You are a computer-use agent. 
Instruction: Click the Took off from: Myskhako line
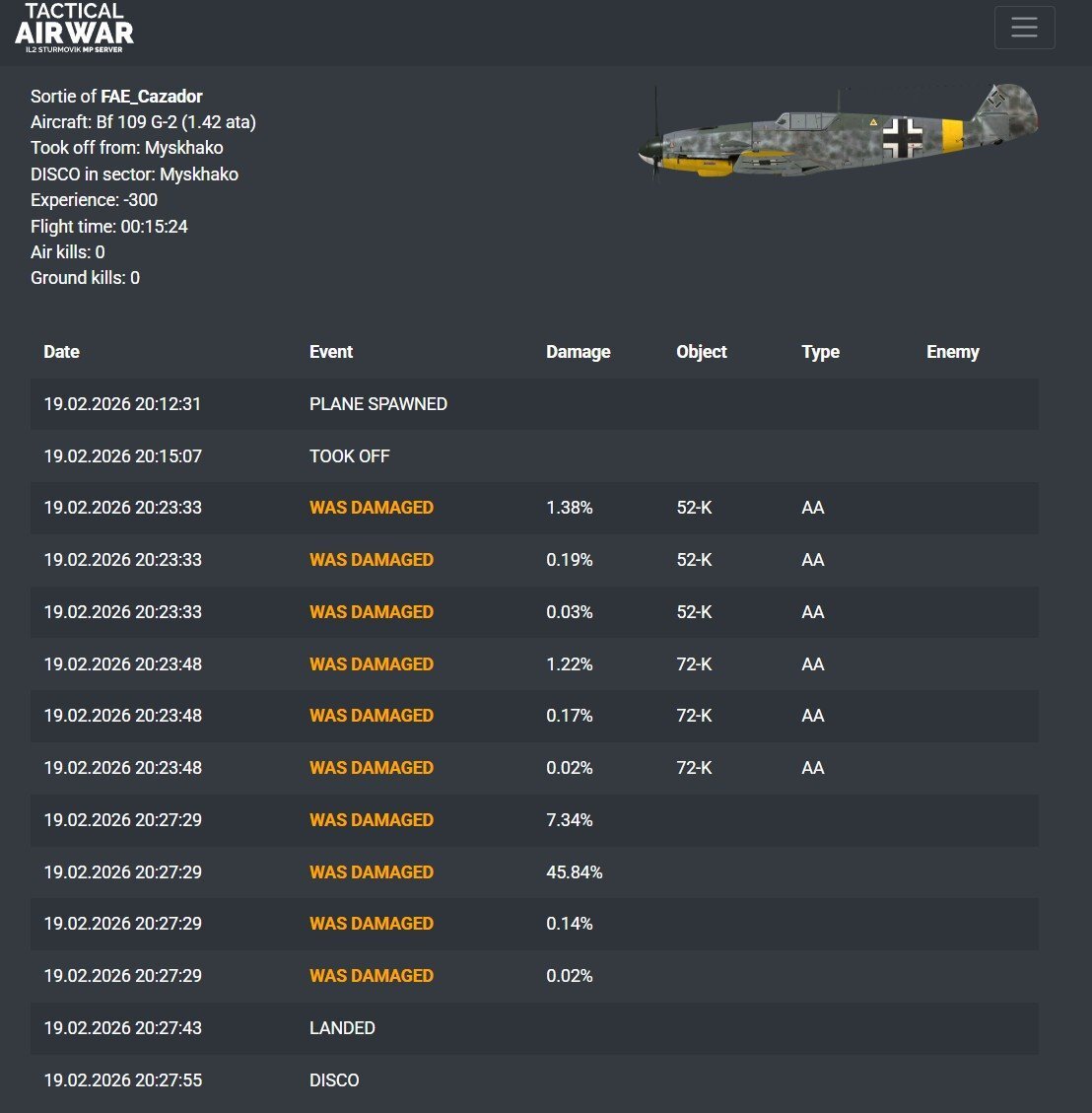(126, 148)
